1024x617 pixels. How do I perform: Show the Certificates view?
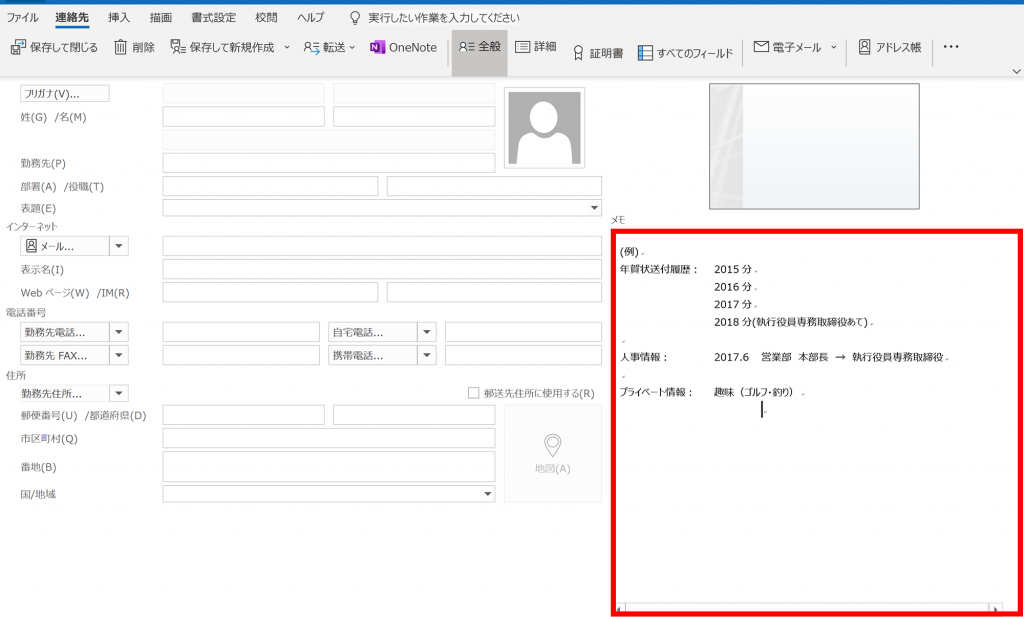[597, 53]
